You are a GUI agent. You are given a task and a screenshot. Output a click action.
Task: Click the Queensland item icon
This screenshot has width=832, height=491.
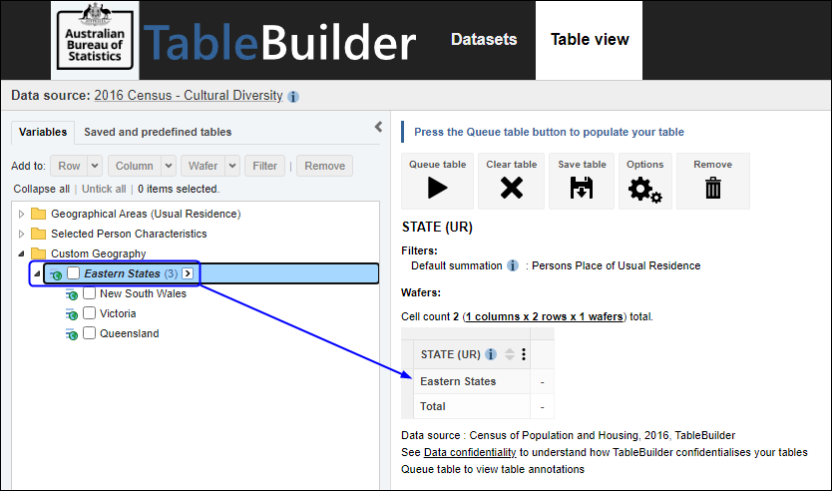72,334
